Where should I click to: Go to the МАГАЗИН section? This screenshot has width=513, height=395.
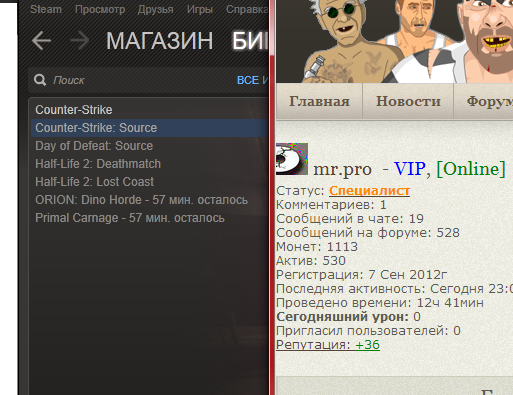pyautogui.click(x=159, y=41)
